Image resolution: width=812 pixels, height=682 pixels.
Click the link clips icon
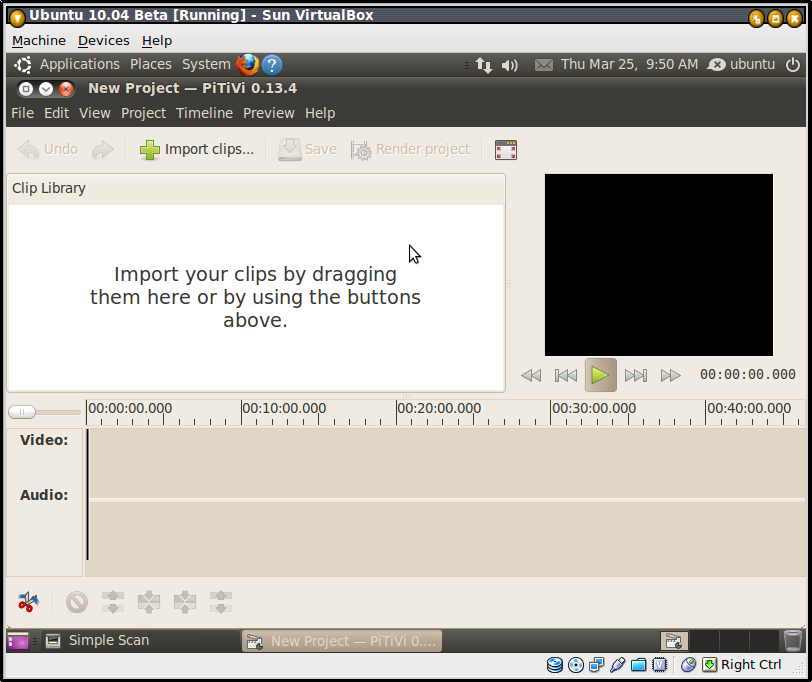(x=149, y=602)
